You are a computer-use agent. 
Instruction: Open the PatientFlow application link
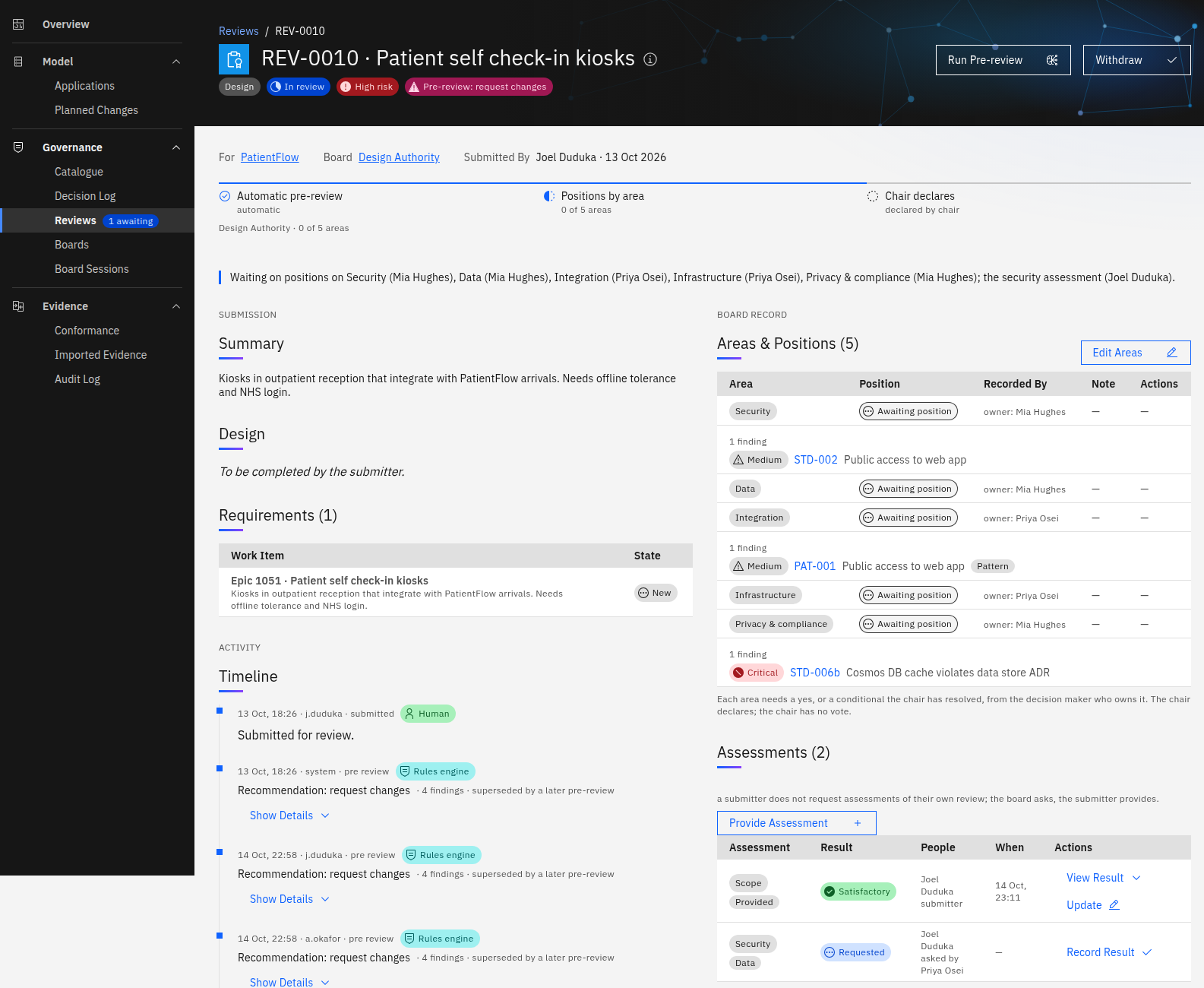270,157
